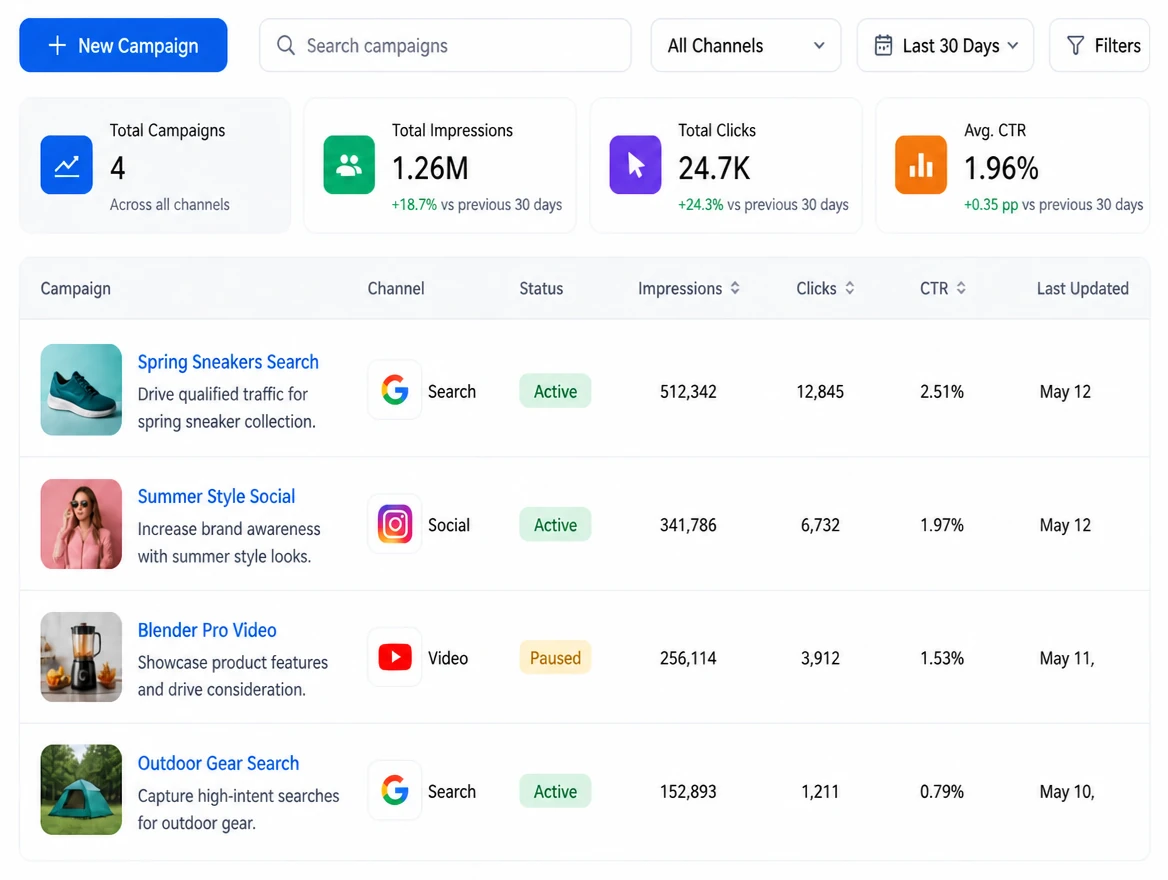The image size is (1168, 880).
Task: Click the Social channel label
Action: pyautogui.click(x=448, y=525)
